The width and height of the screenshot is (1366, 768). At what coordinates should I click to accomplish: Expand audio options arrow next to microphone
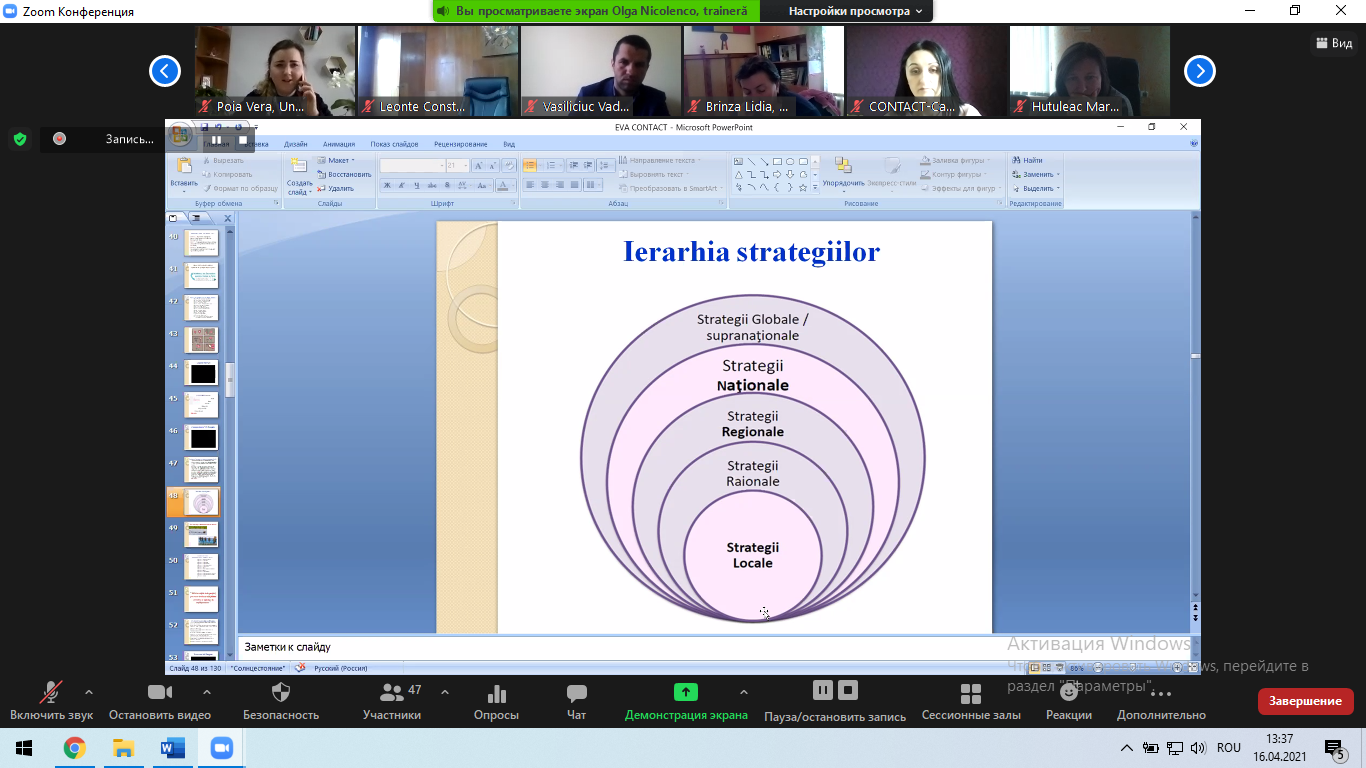[x=89, y=692]
